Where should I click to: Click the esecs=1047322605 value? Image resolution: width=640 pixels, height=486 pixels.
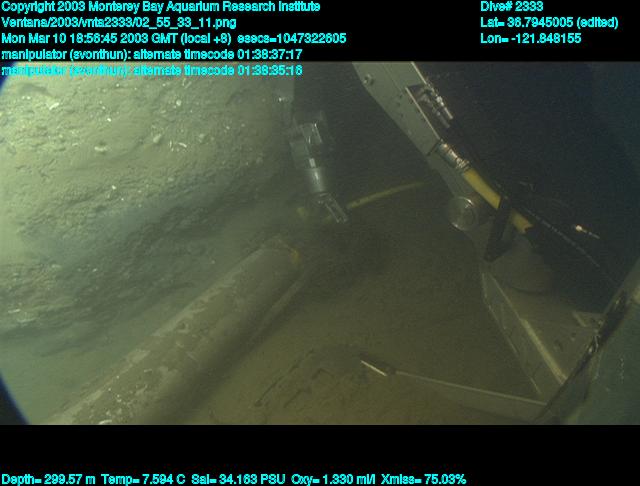point(291,38)
